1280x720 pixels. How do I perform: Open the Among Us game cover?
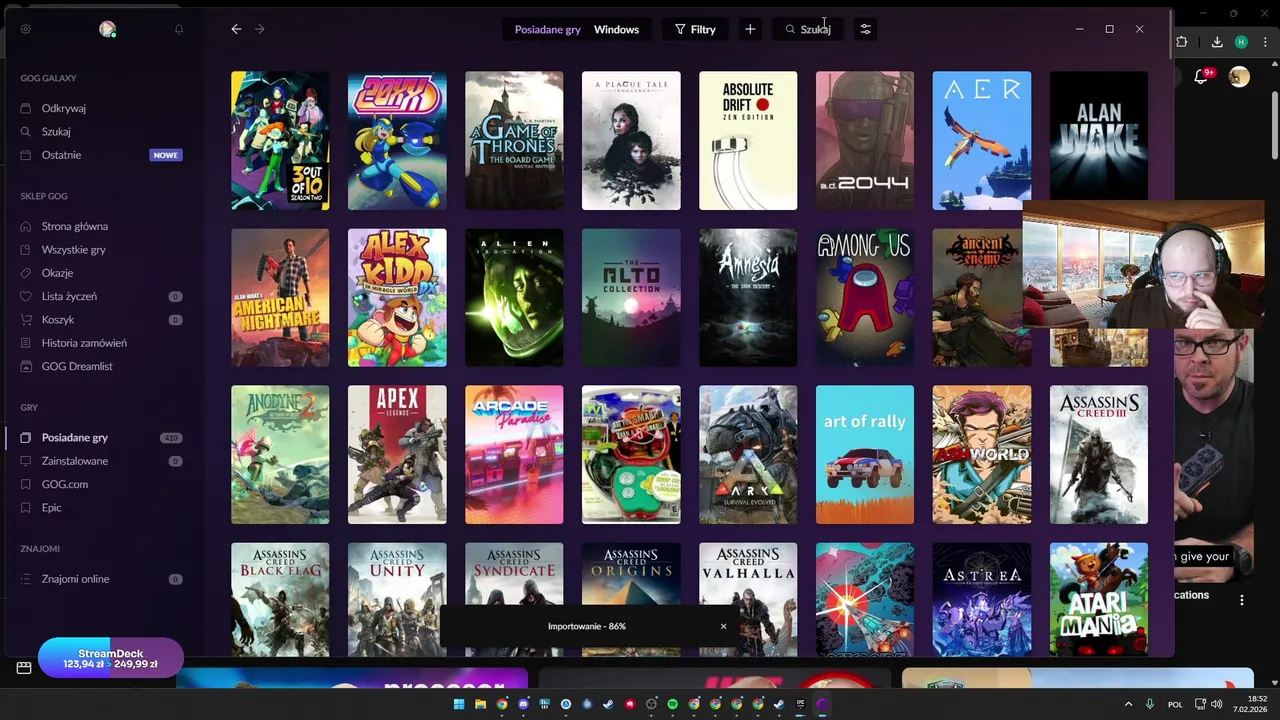(x=865, y=298)
